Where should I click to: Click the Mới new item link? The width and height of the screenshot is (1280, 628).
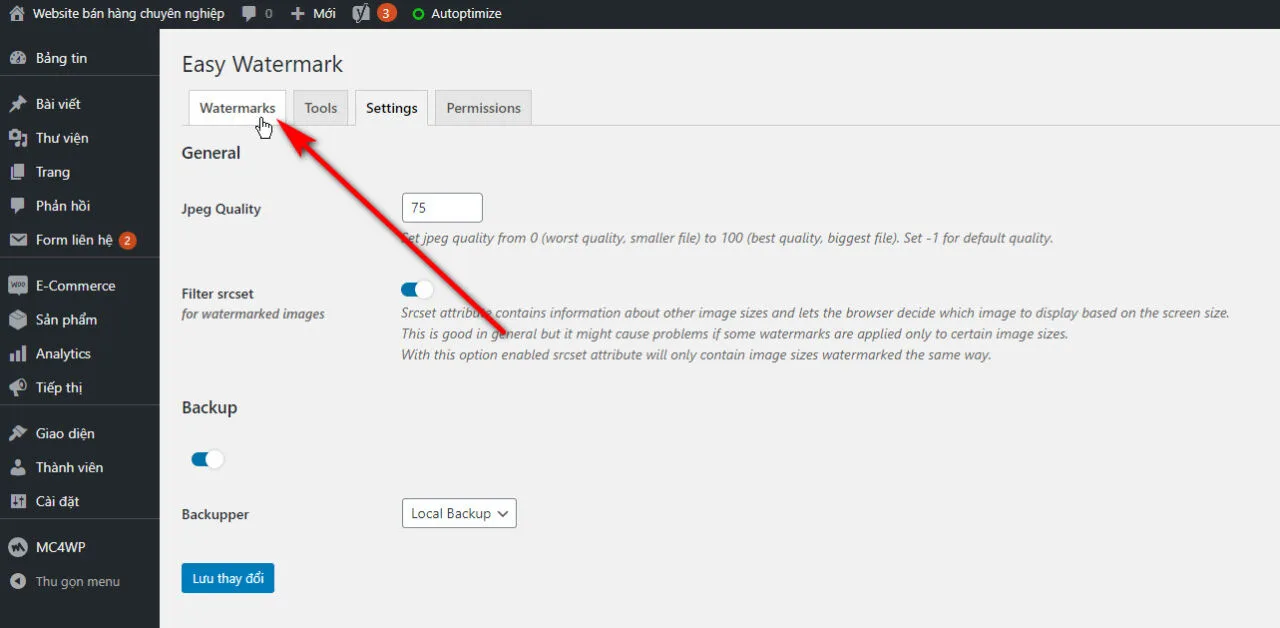pos(324,14)
